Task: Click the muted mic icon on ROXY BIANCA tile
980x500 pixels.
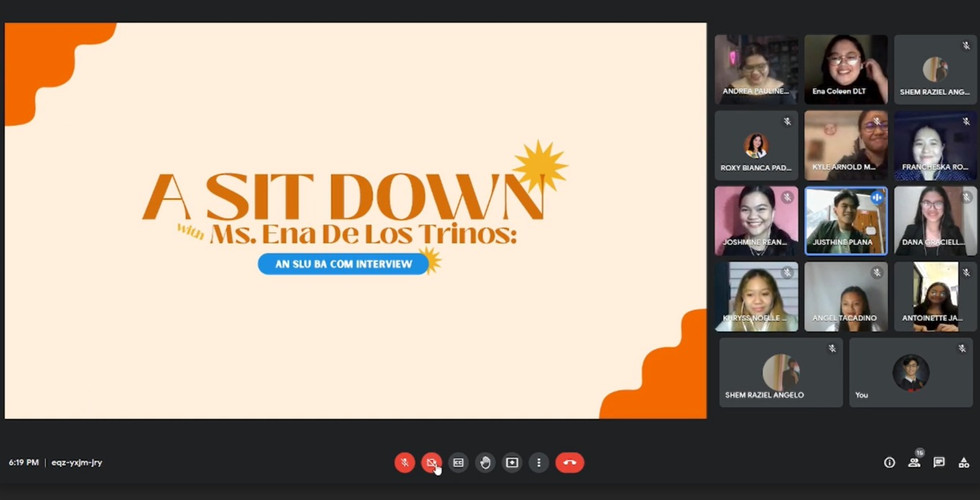Action: pyautogui.click(x=788, y=121)
